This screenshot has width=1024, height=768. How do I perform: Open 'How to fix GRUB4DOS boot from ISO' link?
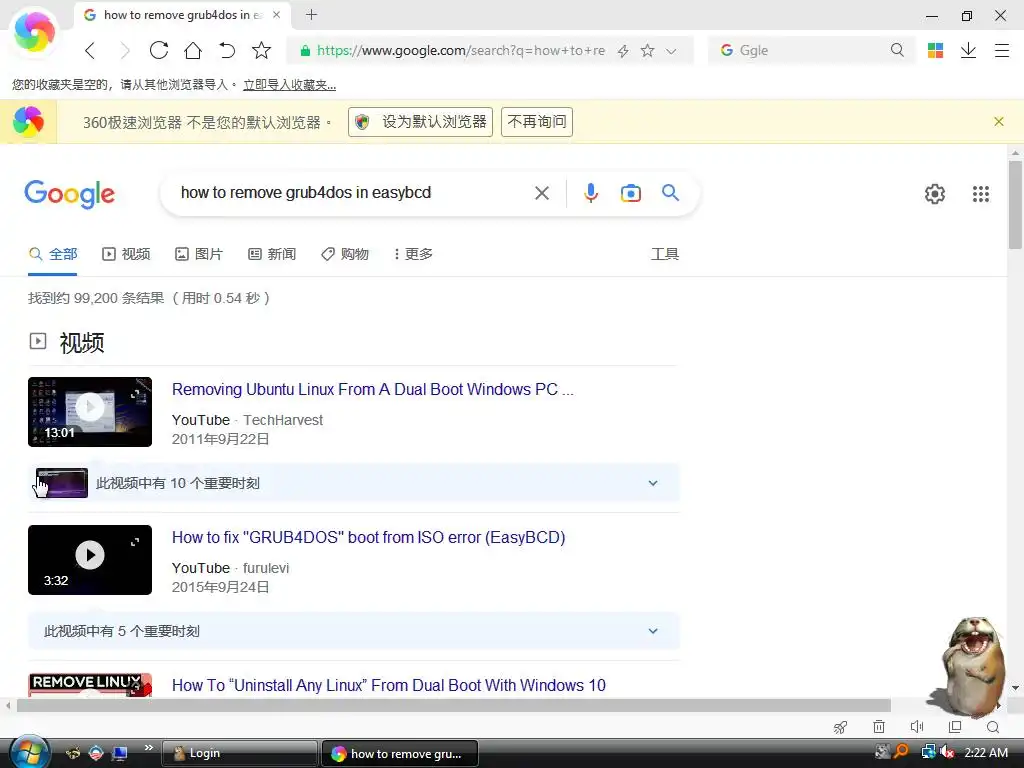[368, 537]
